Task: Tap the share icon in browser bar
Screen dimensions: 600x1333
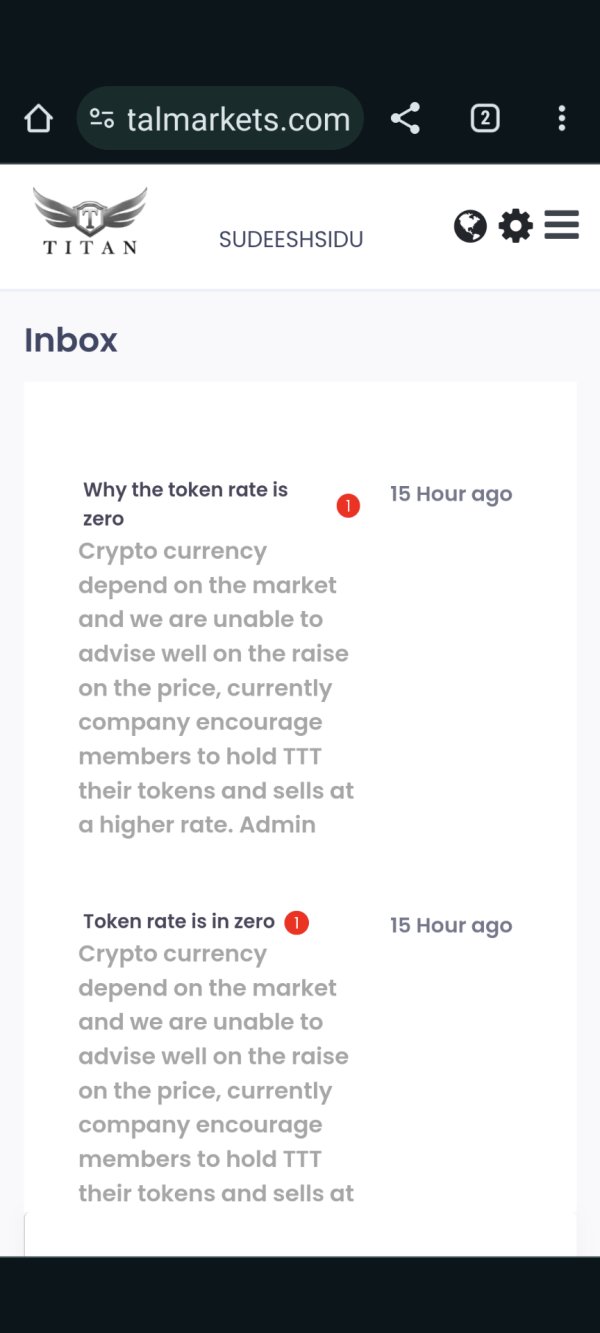Action: pyautogui.click(x=405, y=118)
